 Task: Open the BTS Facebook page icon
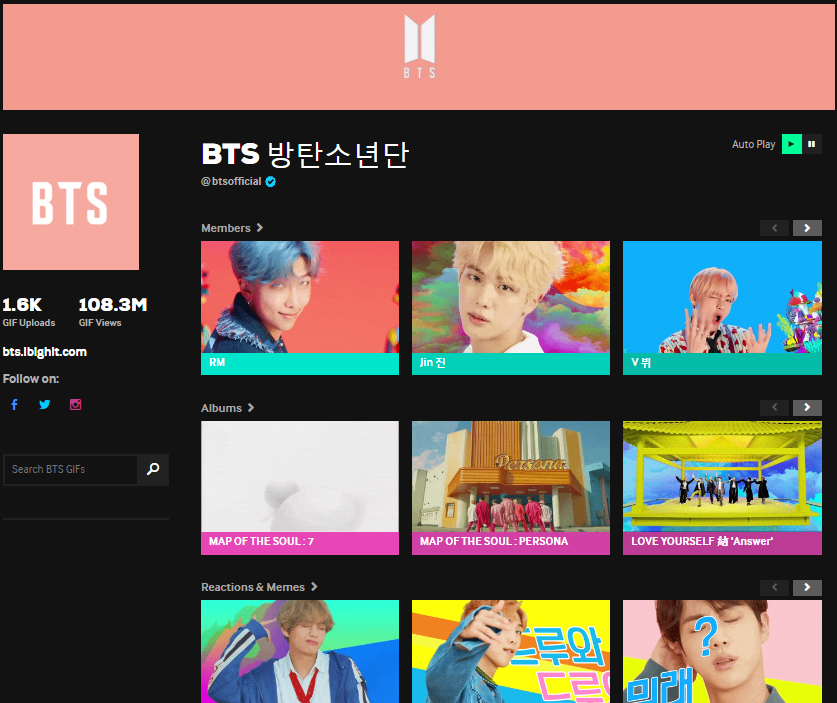click(x=14, y=405)
